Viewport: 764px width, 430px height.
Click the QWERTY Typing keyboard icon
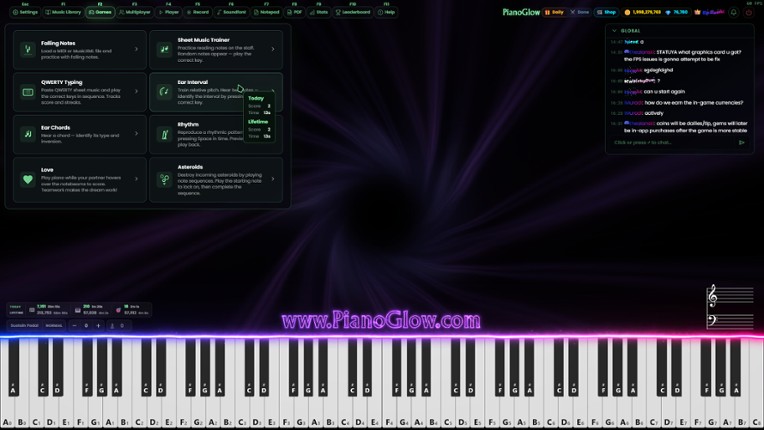28,92
